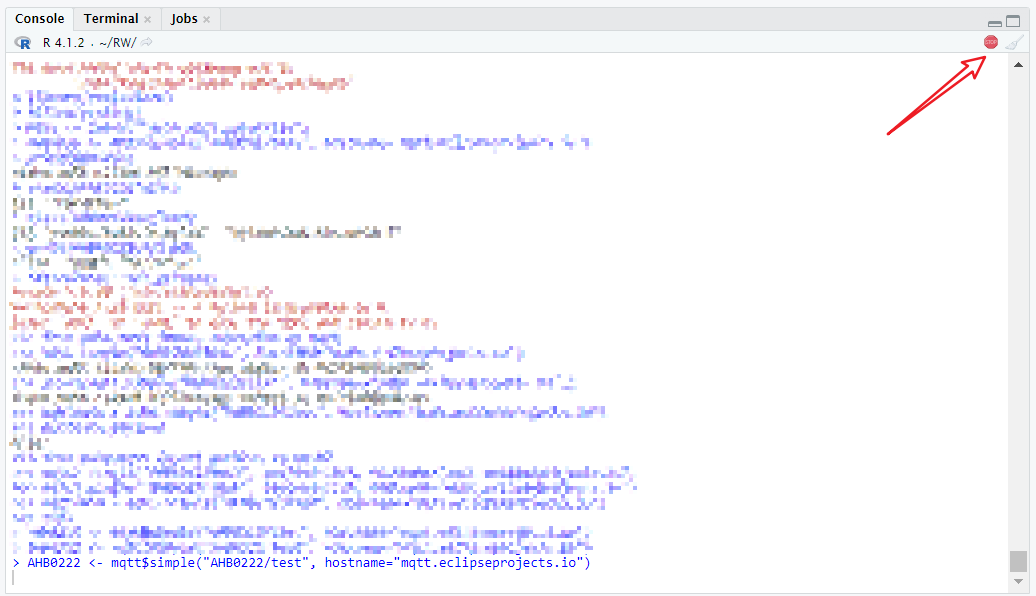Close the Jobs tab

pyautogui.click(x=206, y=19)
